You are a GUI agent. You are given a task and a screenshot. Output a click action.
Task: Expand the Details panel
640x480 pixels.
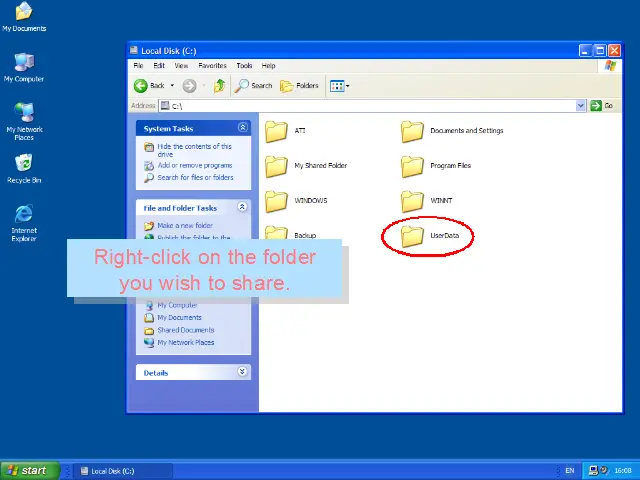[242, 371]
